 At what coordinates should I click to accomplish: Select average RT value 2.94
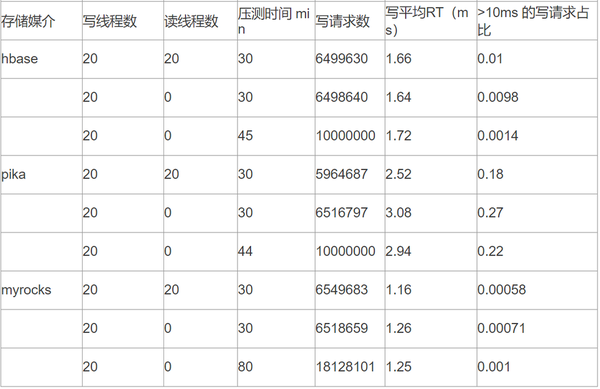pyautogui.click(x=398, y=251)
